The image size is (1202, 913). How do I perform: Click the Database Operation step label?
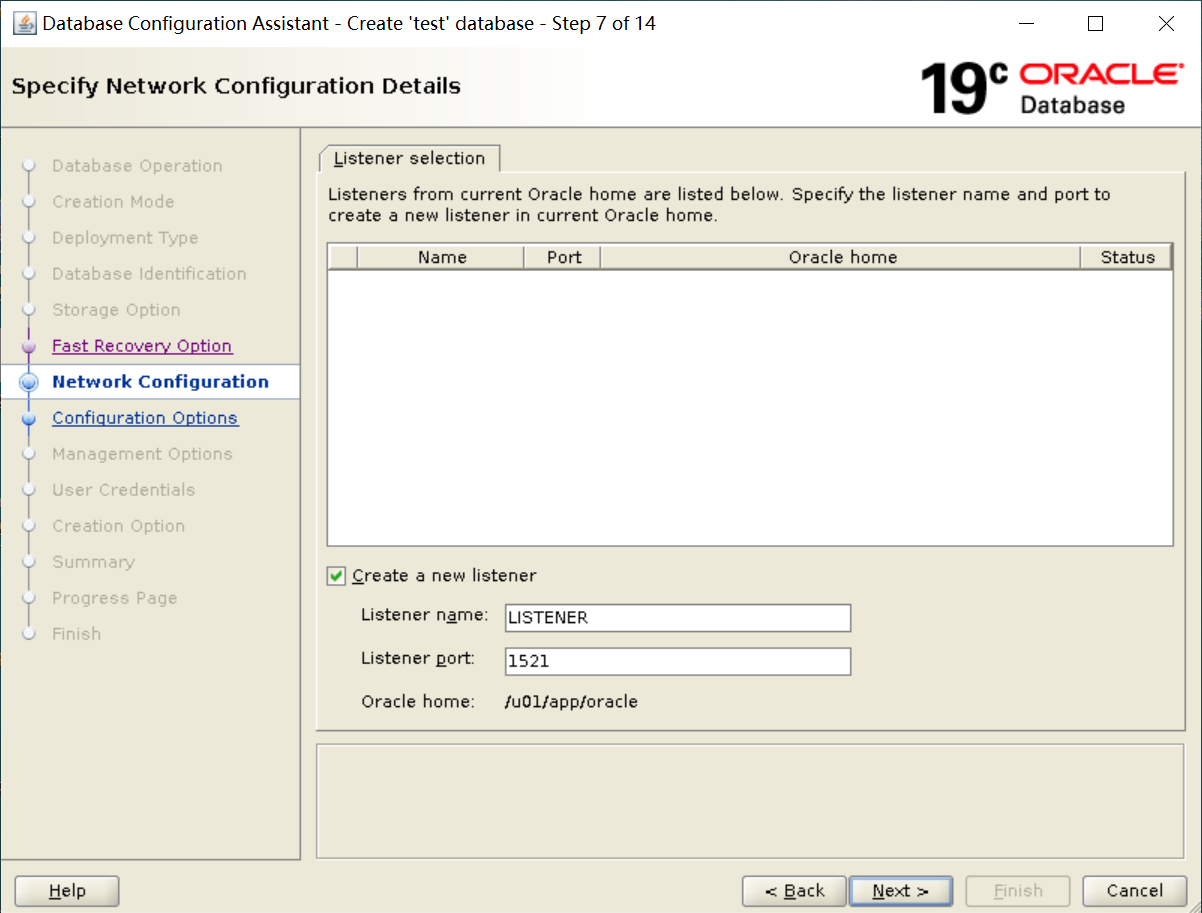pos(137,166)
